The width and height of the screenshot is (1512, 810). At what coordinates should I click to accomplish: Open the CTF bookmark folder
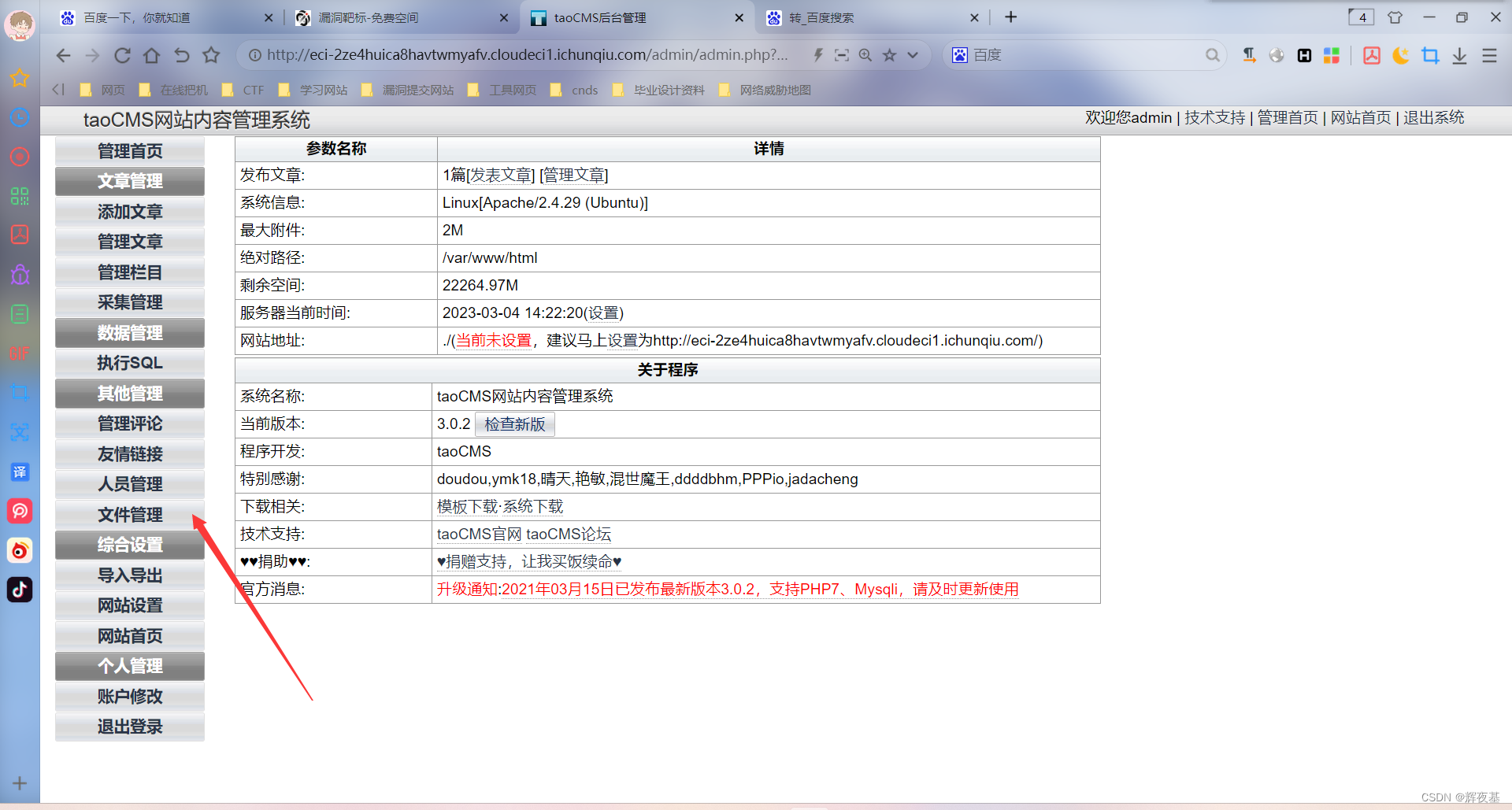pyautogui.click(x=243, y=90)
